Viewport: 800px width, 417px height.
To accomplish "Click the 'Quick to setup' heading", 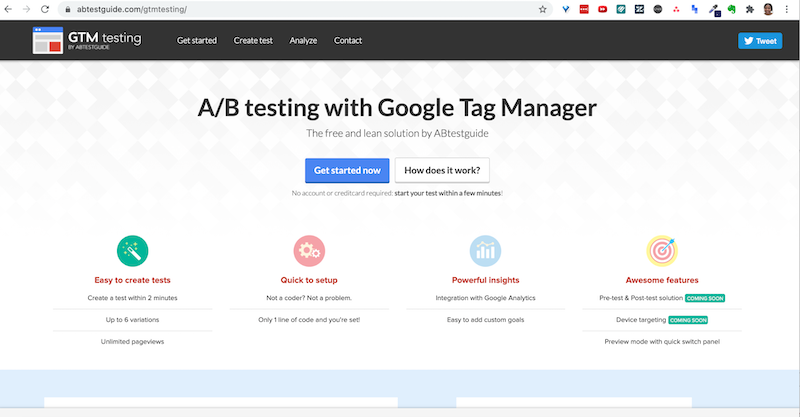I will click(x=309, y=280).
